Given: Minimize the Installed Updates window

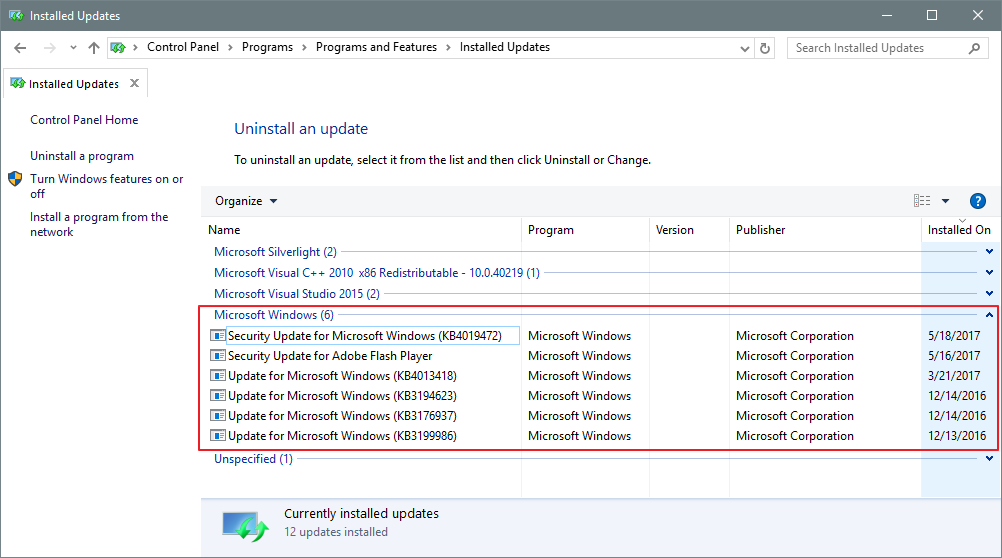Looking at the screenshot, I should 886,15.
